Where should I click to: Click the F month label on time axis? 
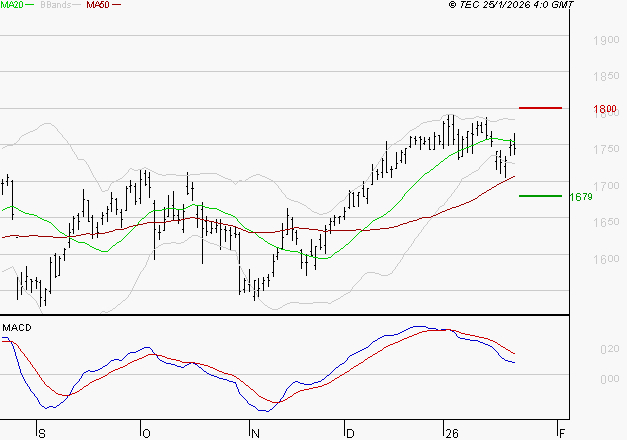562,434
